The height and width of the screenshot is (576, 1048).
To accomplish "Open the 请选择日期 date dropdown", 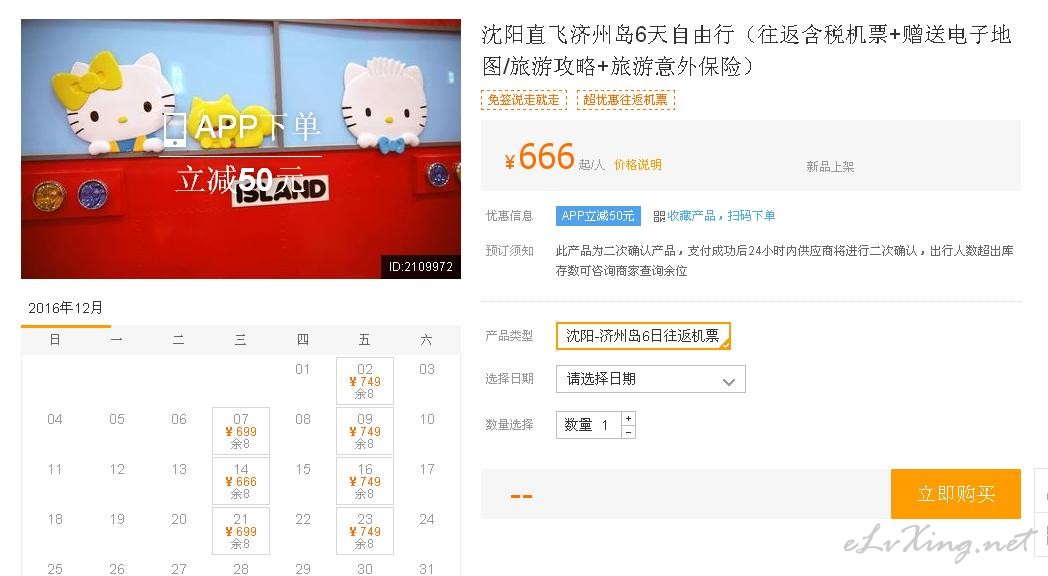I will pos(650,379).
